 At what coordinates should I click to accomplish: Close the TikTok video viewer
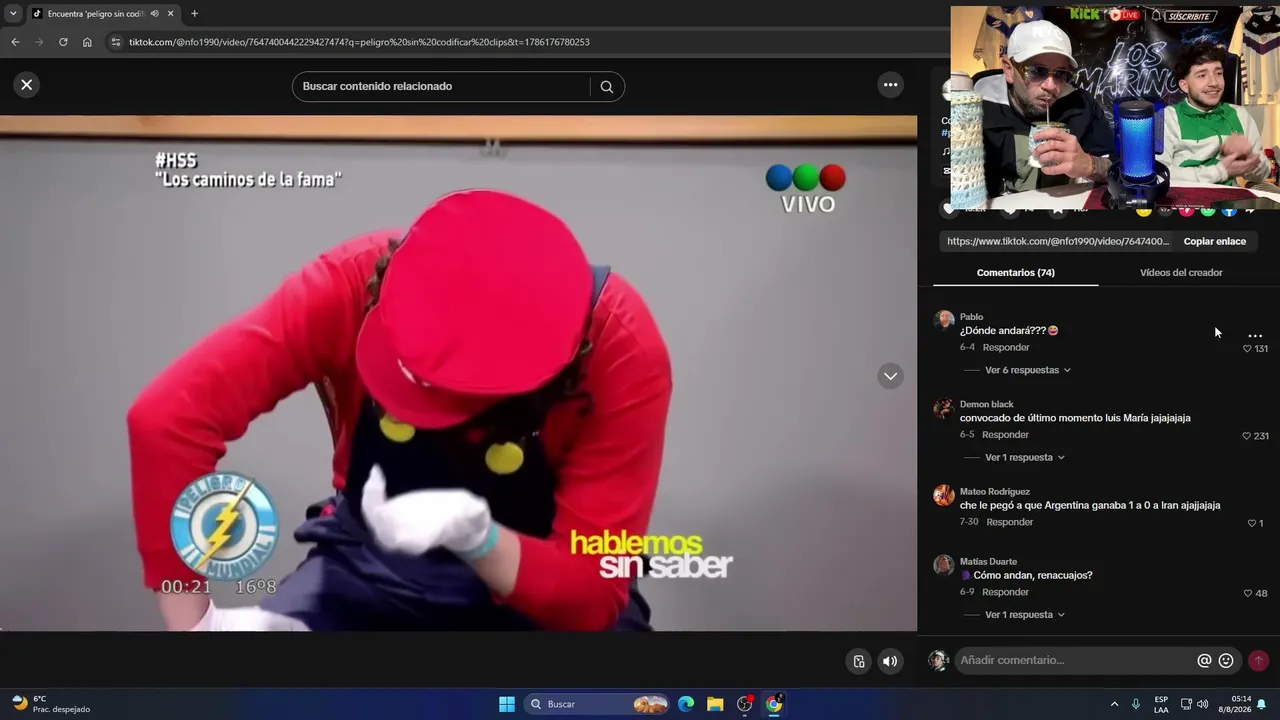point(27,85)
